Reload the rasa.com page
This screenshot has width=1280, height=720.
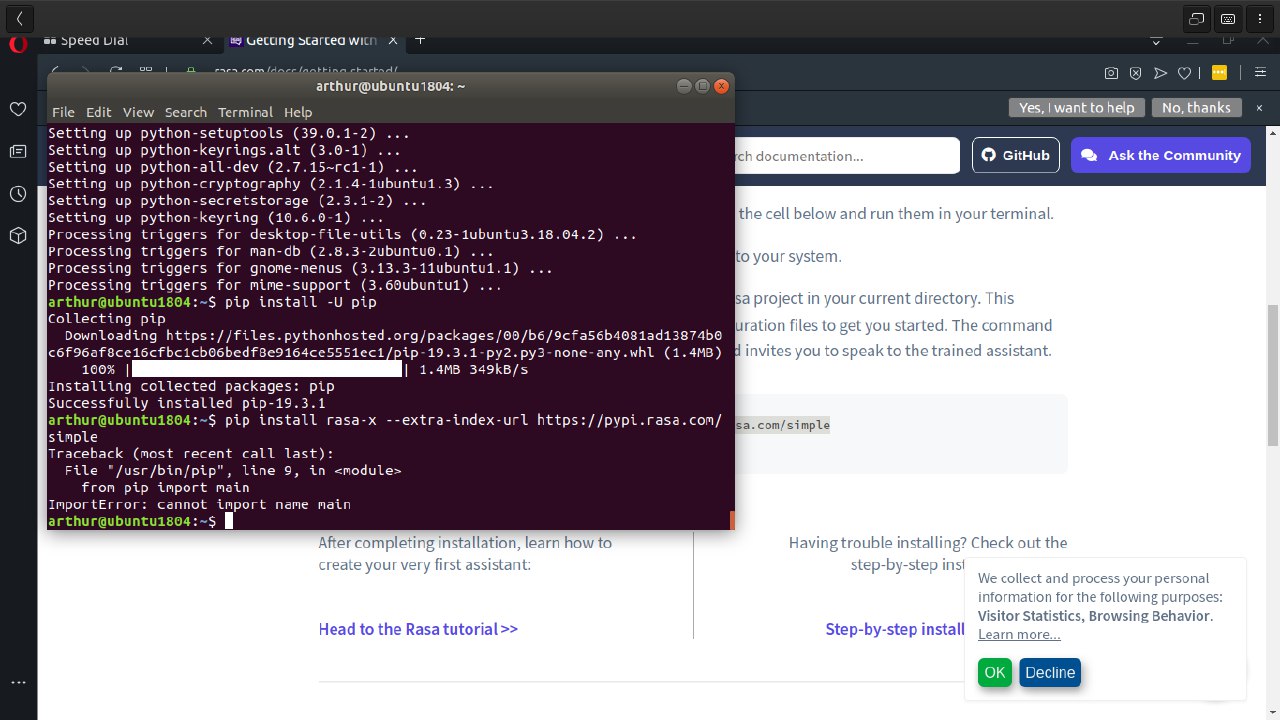pos(117,70)
